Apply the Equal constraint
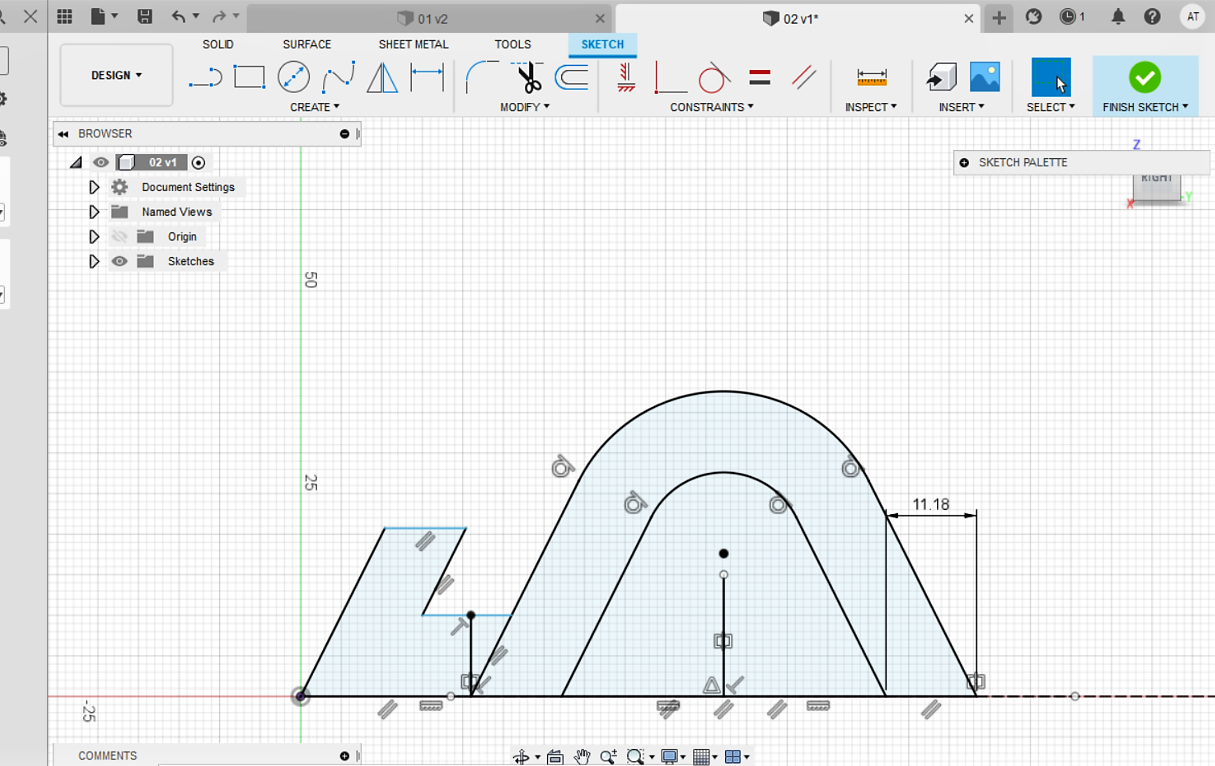Image resolution: width=1215 pixels, height=766 pixels. tap(760, 77)
